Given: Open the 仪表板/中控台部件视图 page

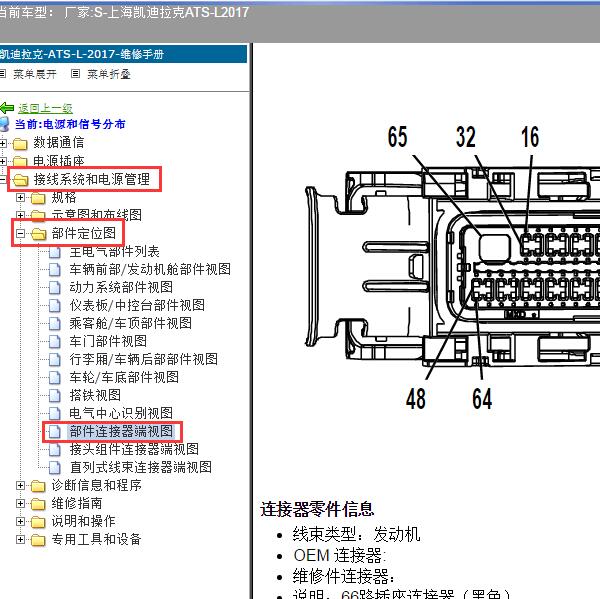Looking at the screenshot, I should pos(137,305).
